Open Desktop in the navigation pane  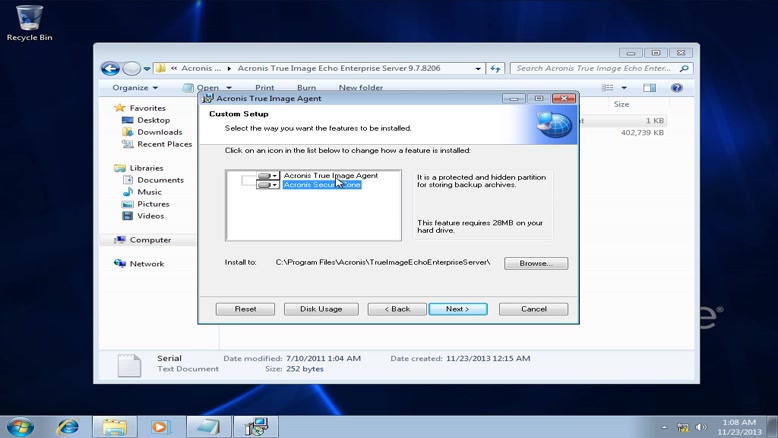[153, 120]
